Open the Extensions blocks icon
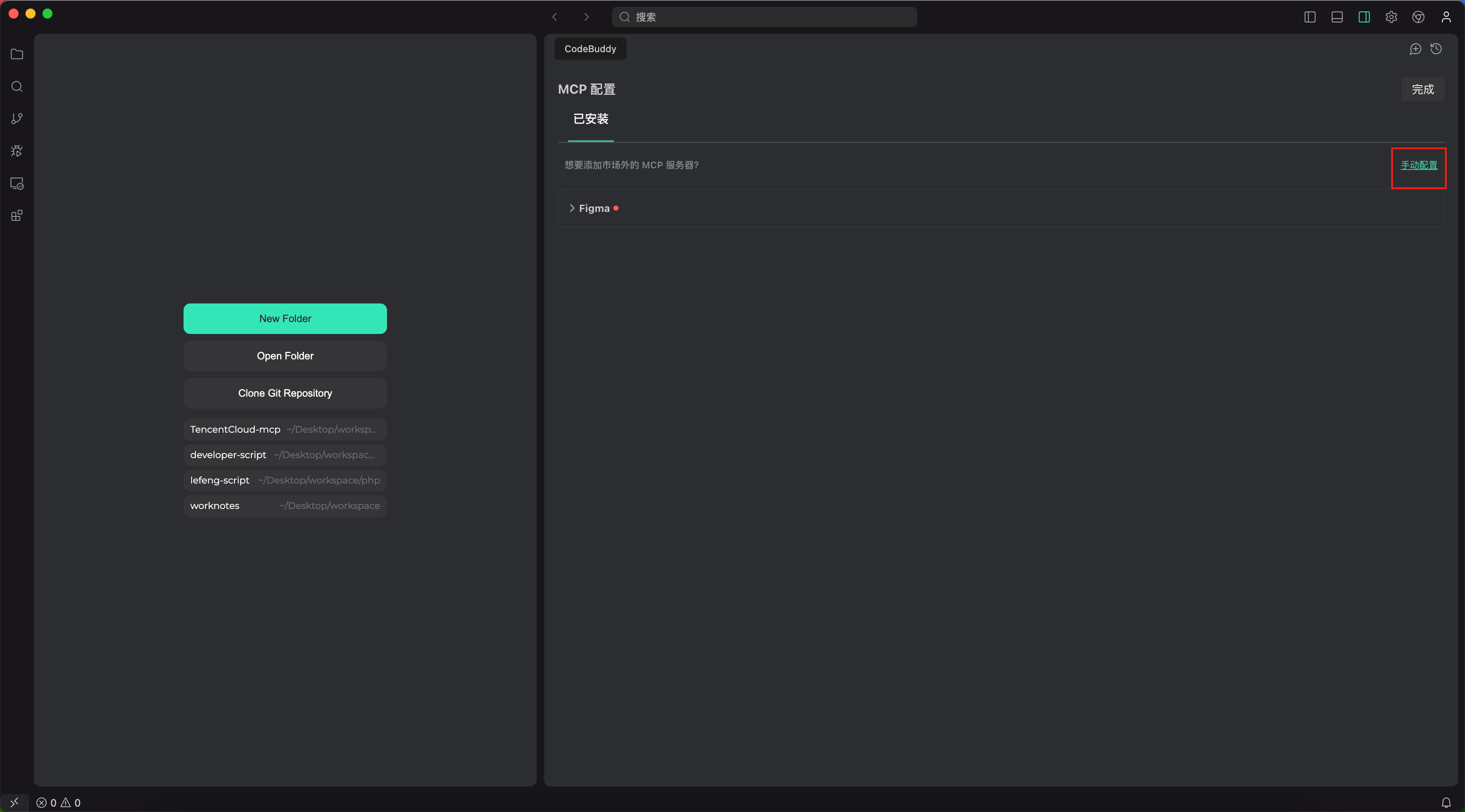 17,216
